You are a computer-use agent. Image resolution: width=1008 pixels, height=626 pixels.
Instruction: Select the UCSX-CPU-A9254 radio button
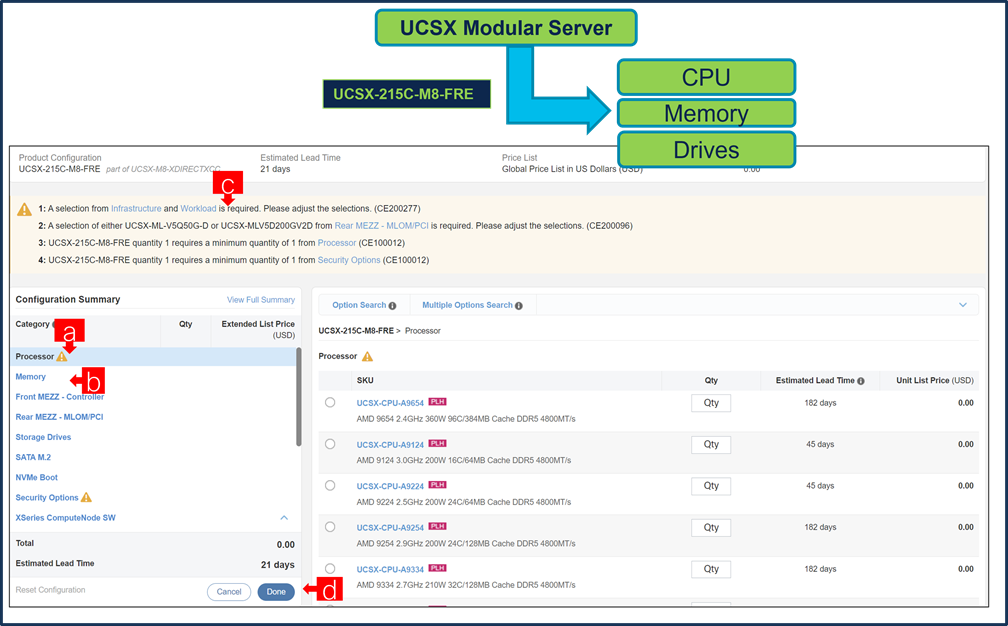tap(330, 527)
